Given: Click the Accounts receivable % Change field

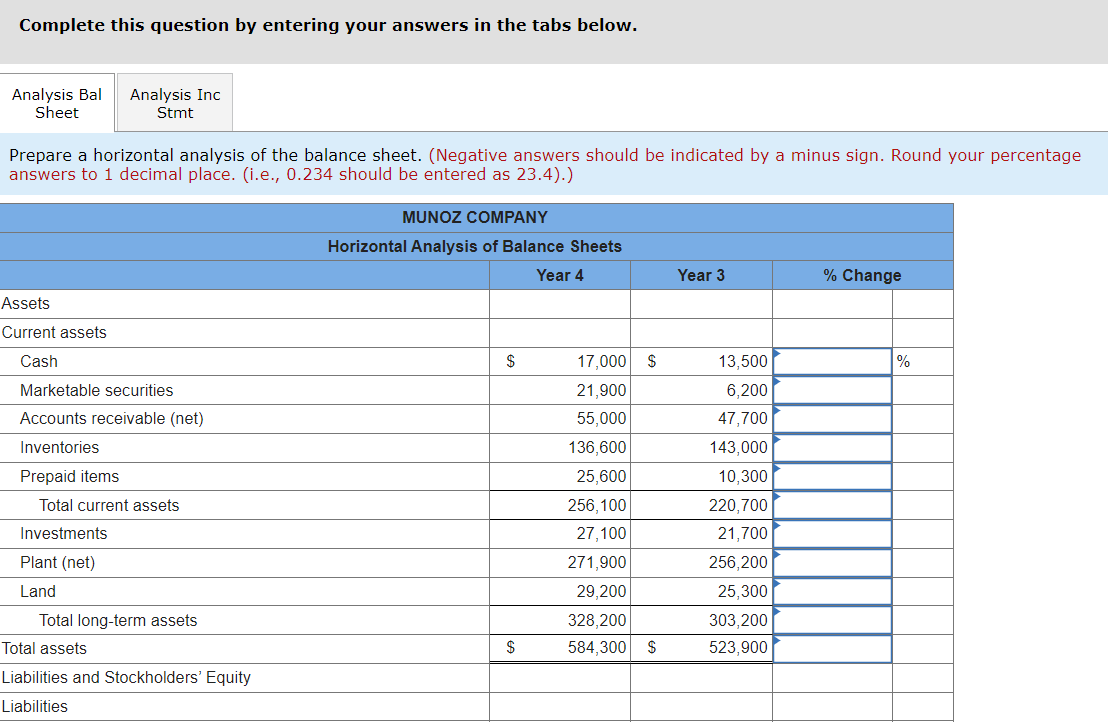Looking at the screenshot, I should click(832, 418).
